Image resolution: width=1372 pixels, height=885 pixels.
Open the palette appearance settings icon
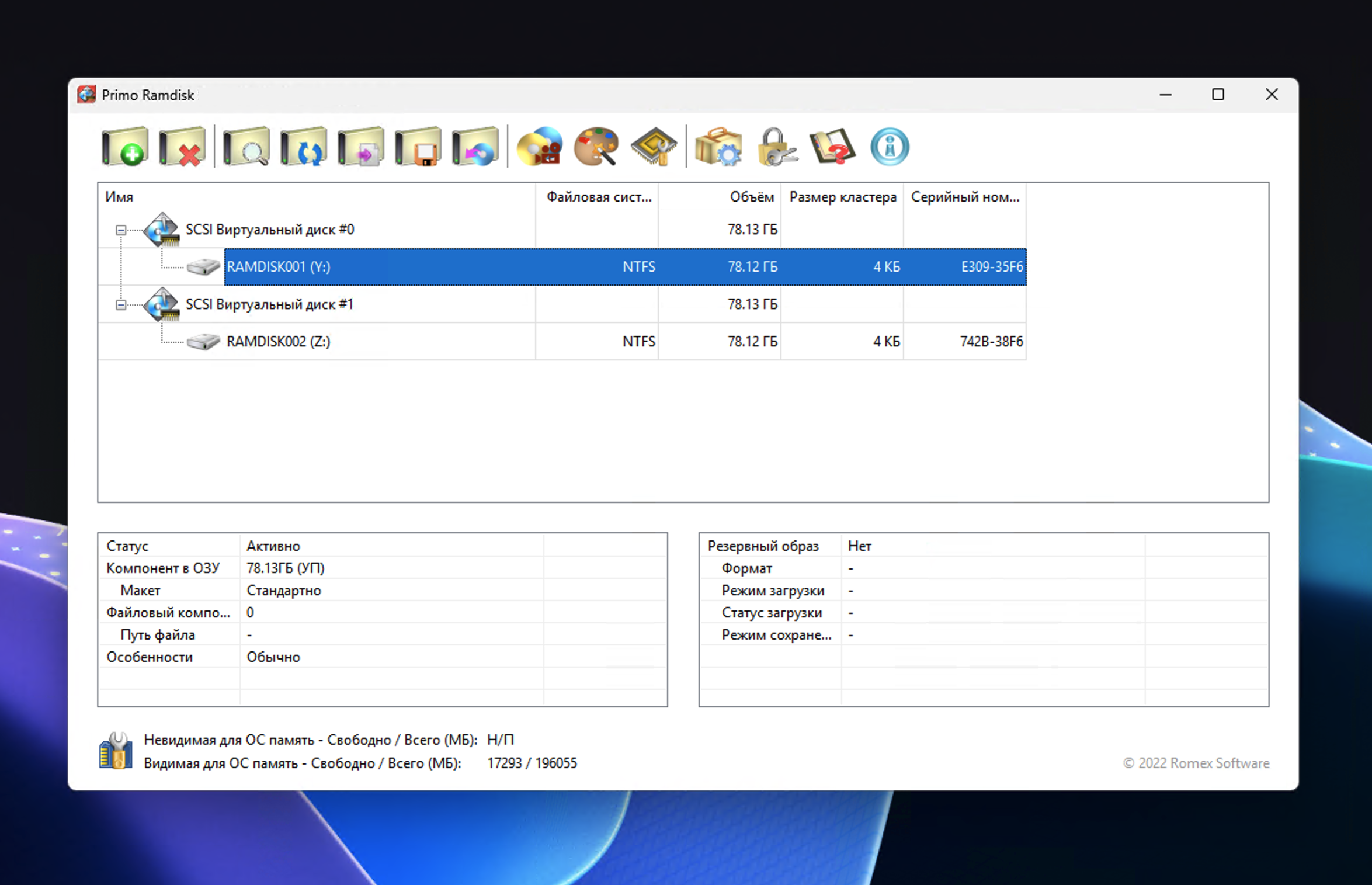pyautogui.click(x=596, y=147)
